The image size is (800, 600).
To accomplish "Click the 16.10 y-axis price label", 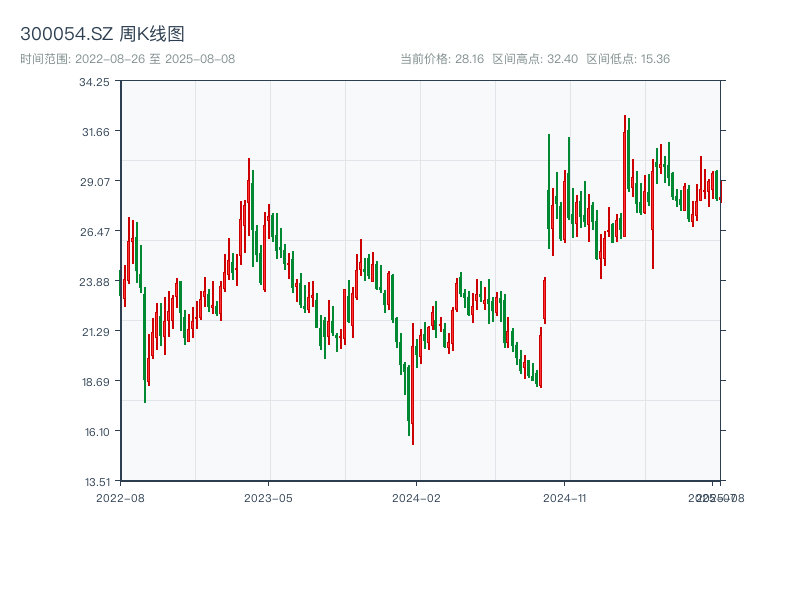I will [95, 432].
